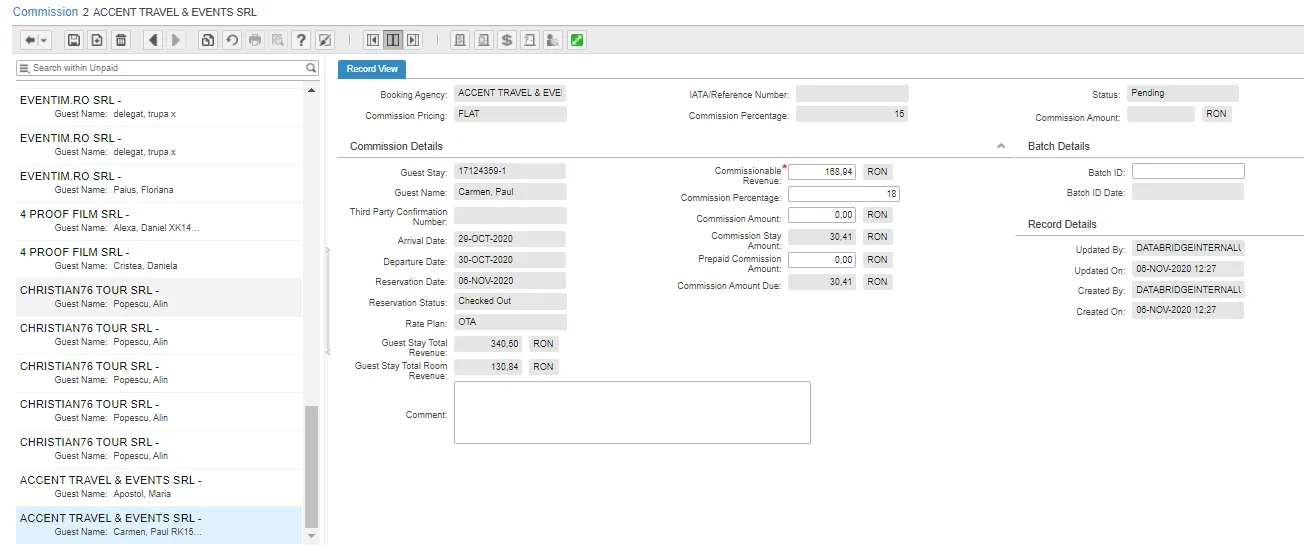
Task: Click the pencil edit-note toolbar icon
Action: coord(323,40)
